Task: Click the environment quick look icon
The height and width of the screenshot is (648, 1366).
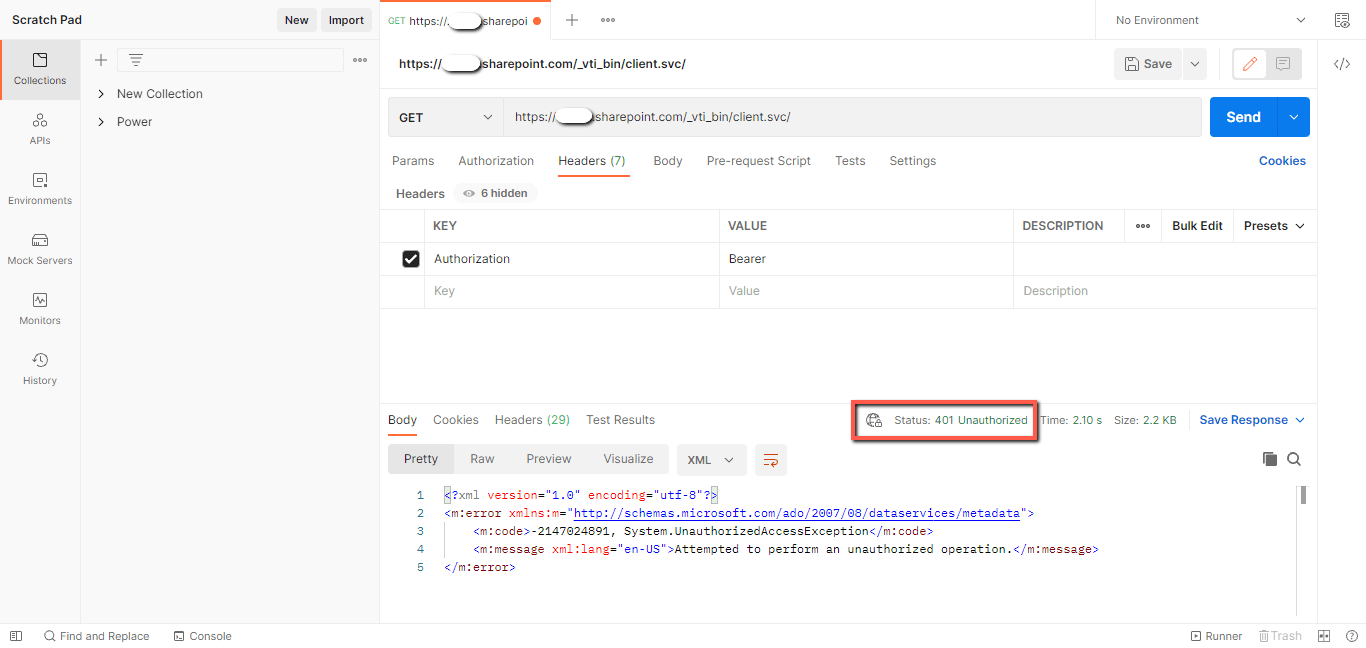Action: click(1342, 20)
